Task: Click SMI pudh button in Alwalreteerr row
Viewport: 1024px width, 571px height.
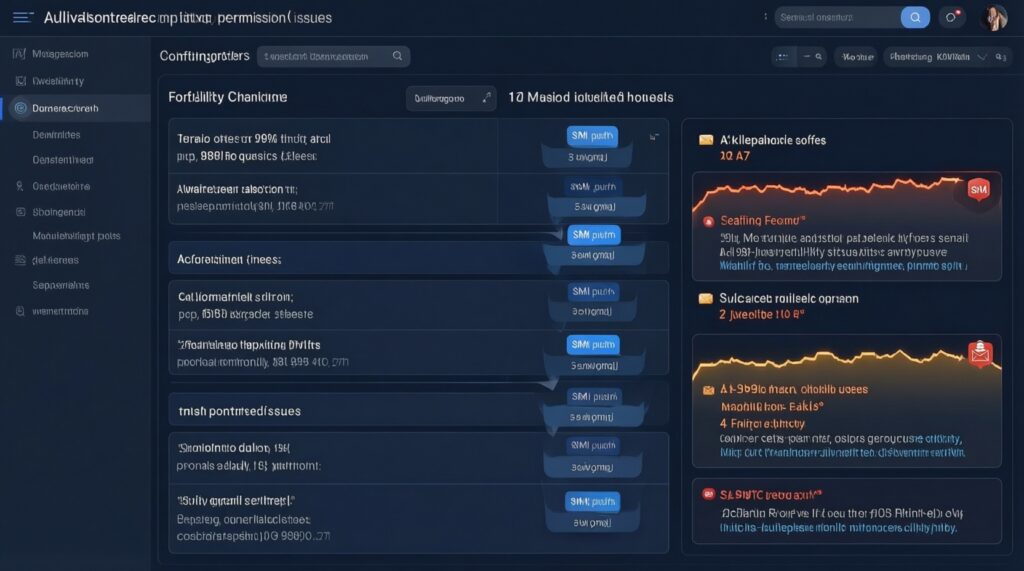Action: 593,187
